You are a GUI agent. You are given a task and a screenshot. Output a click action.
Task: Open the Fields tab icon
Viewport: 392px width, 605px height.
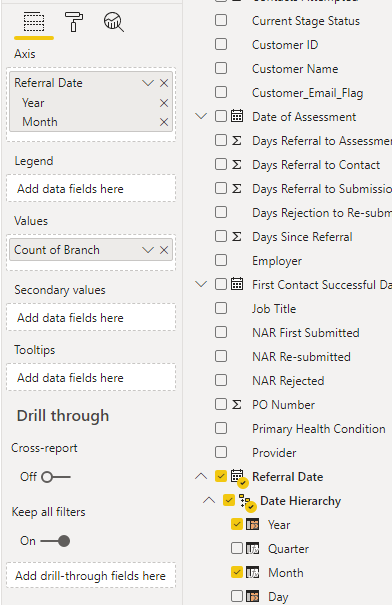(x=34, y=22)
